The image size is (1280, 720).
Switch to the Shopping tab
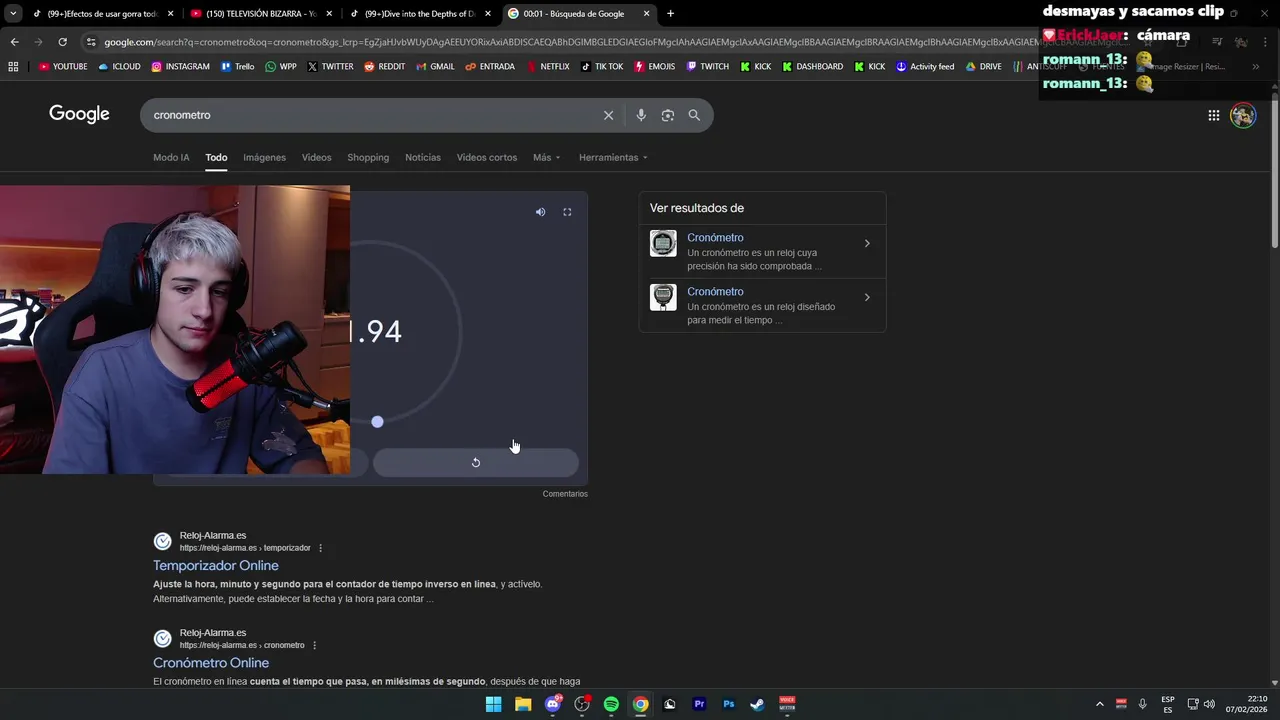pos(368,157)
